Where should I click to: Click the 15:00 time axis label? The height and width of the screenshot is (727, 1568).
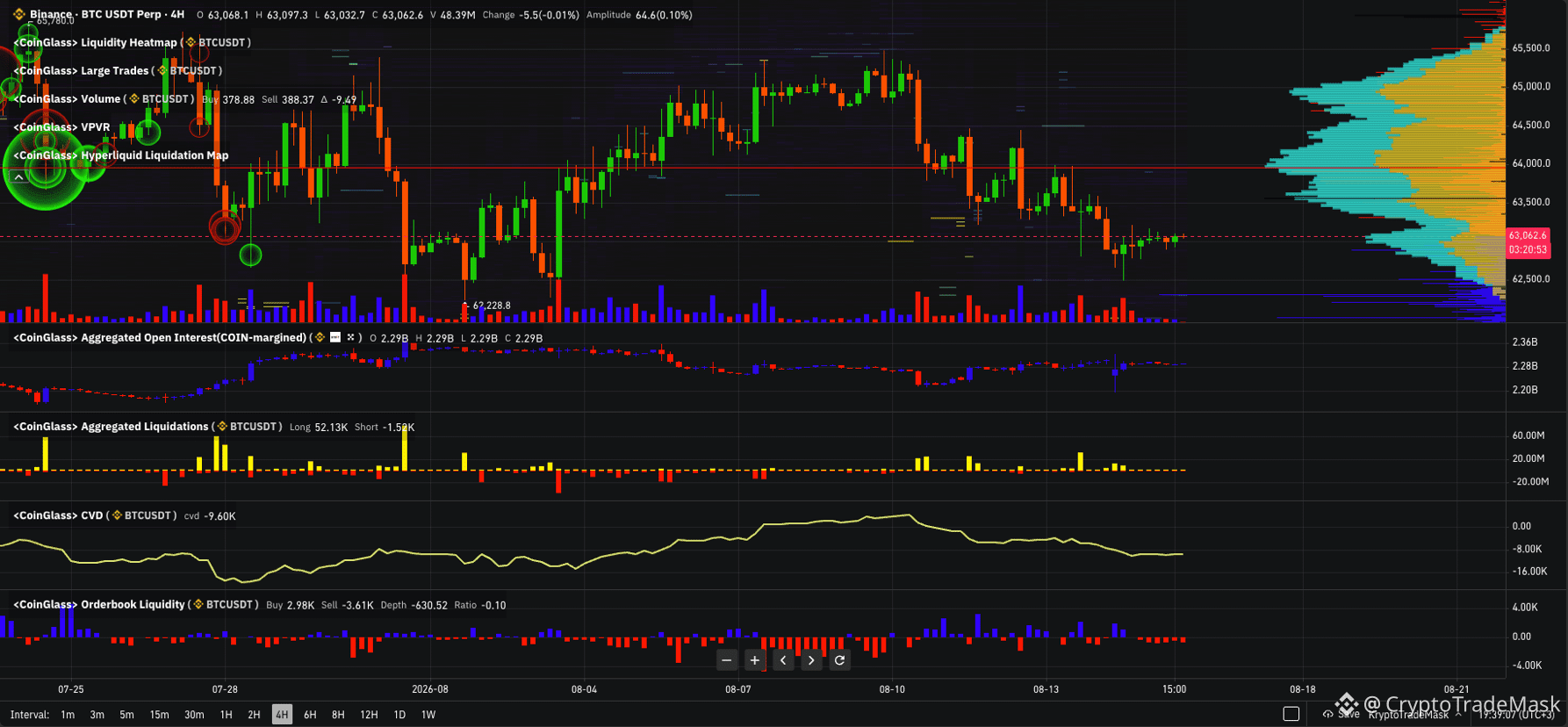1175,689
